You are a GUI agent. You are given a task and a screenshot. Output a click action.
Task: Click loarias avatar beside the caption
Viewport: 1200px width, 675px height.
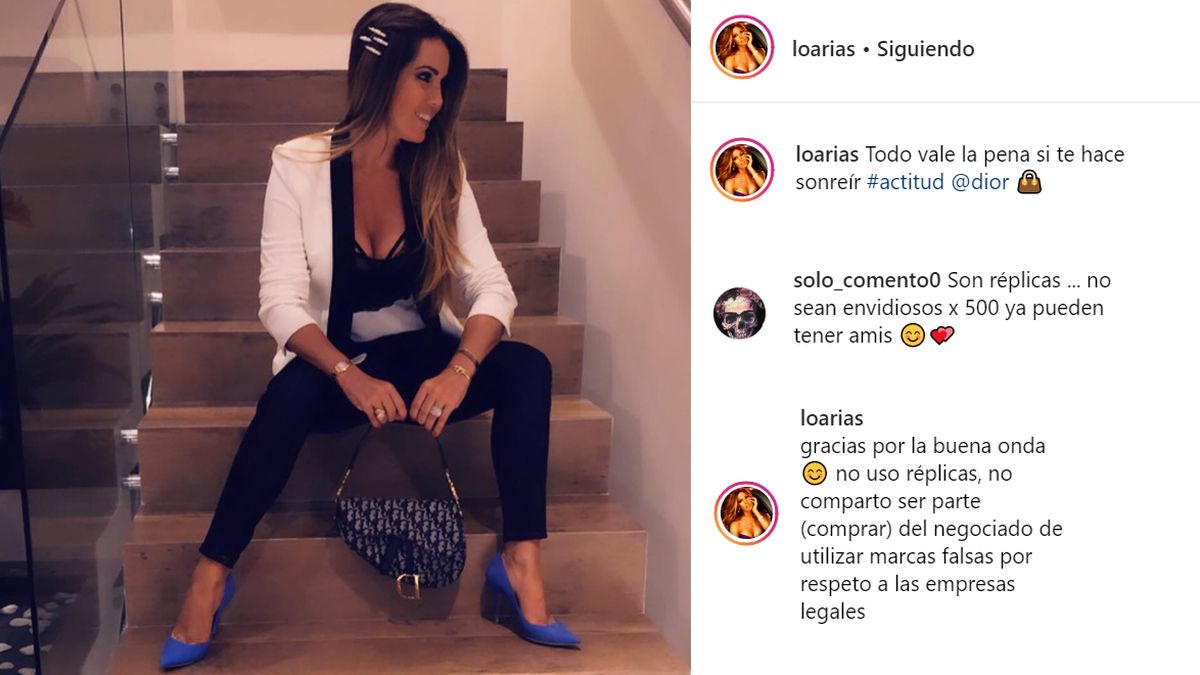742,170
